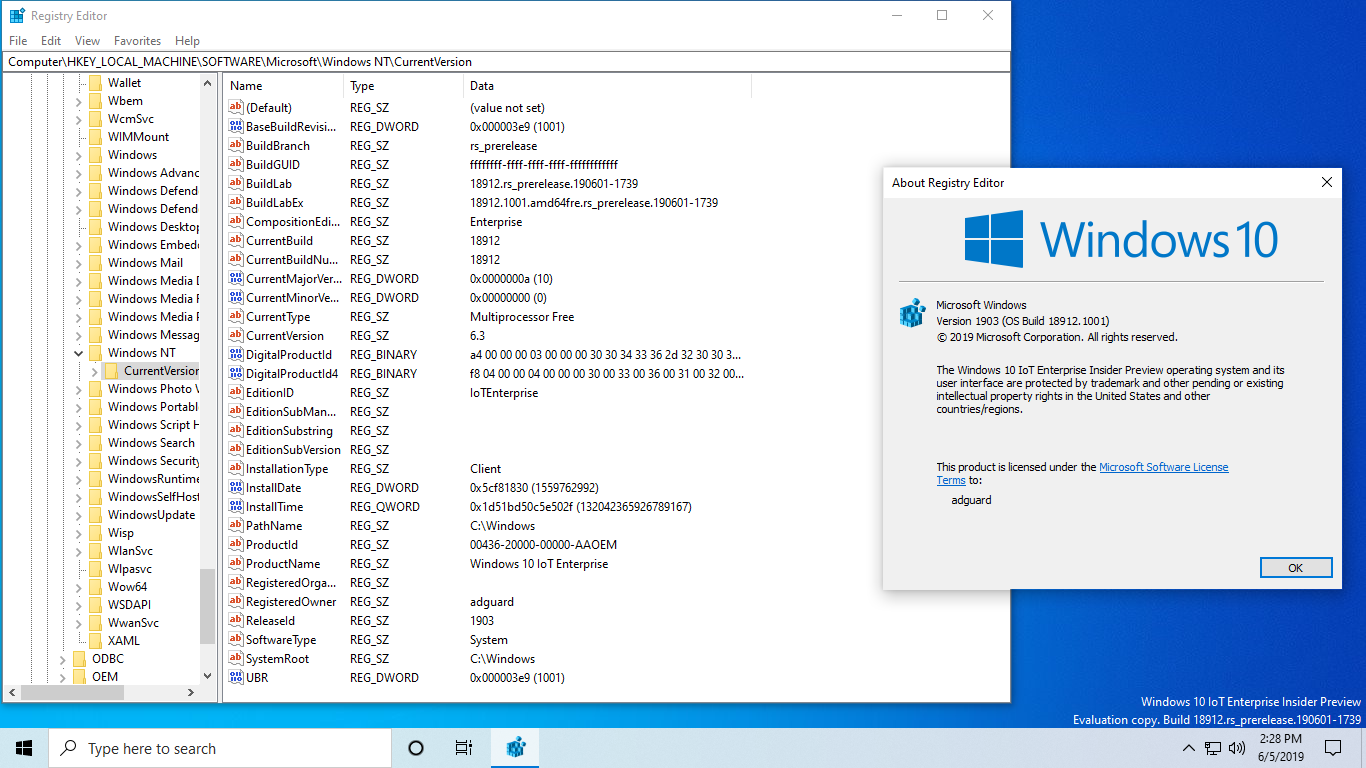Sort by the Name column header
1366x768 pixels.
pyautogui.click(x=283, y=86)
